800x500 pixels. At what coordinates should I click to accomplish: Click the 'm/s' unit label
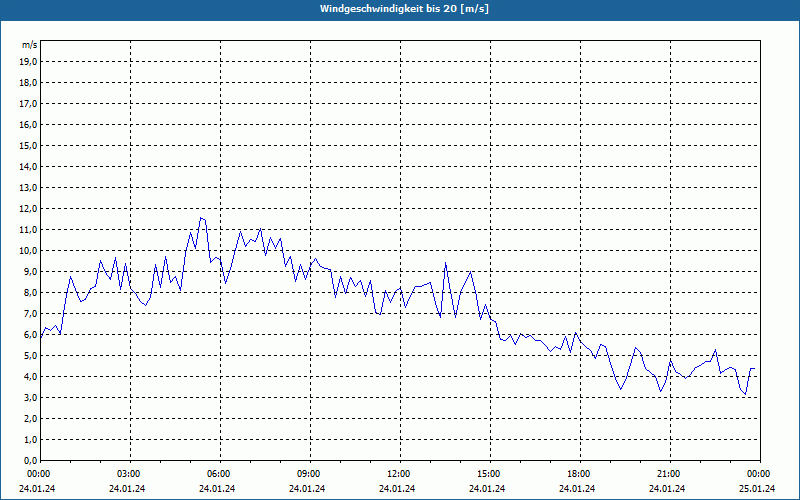click(x=30, y=45)
